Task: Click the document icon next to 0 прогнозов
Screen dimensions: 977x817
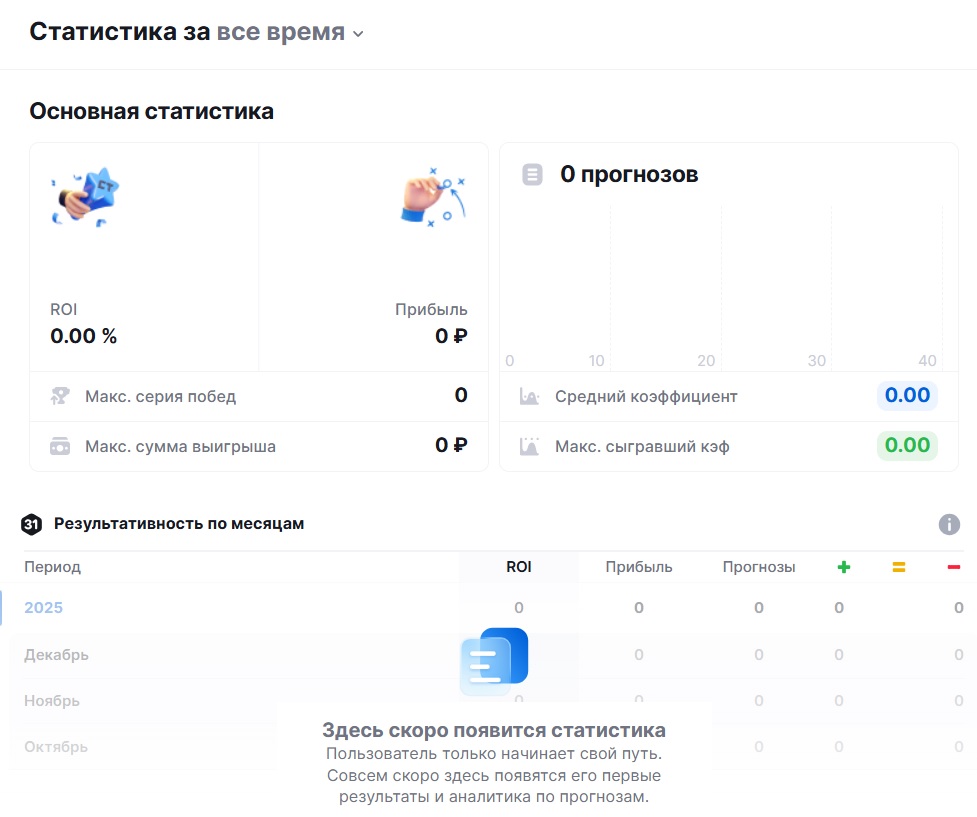Action: click(530, 174)
